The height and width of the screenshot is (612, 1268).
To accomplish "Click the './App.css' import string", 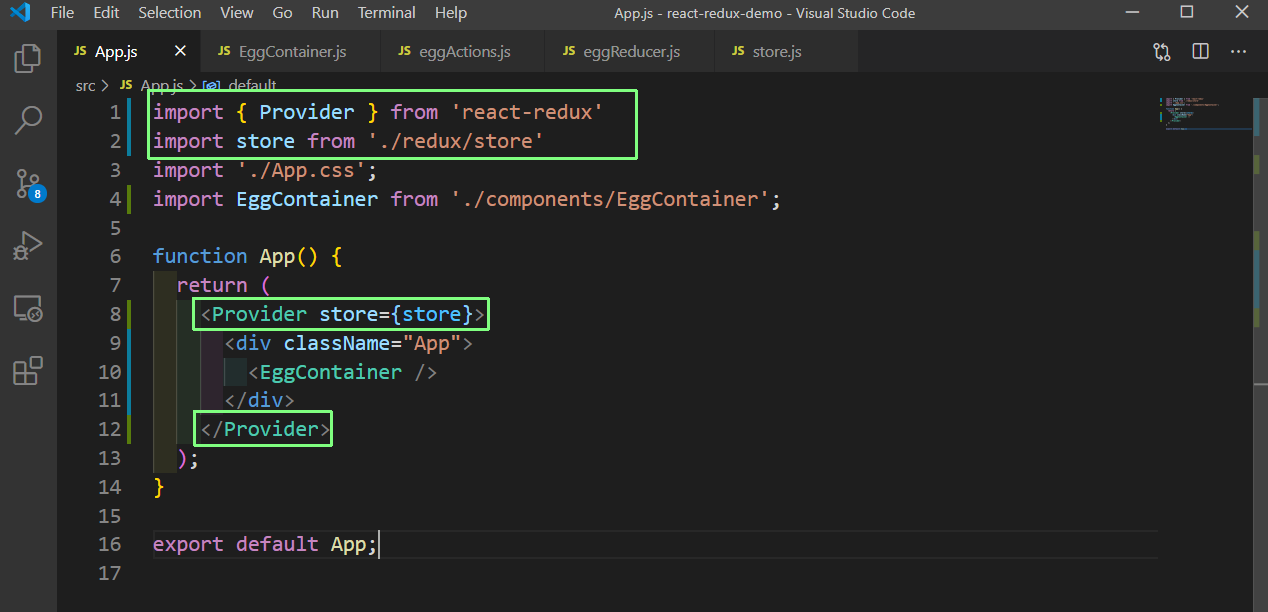I will coord(300,170).
